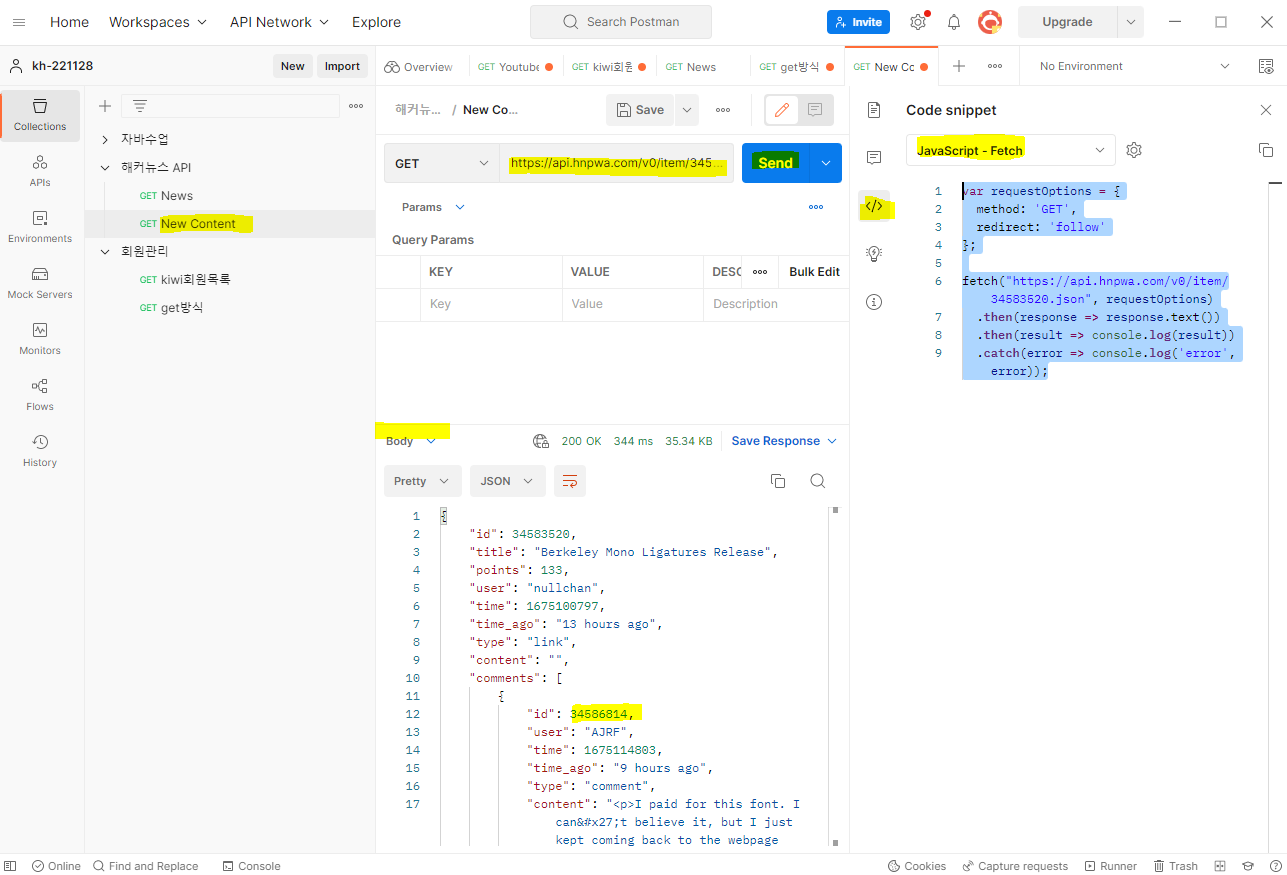
Task: Open the related requests lightbulb icon
Action: coord(874,254)
